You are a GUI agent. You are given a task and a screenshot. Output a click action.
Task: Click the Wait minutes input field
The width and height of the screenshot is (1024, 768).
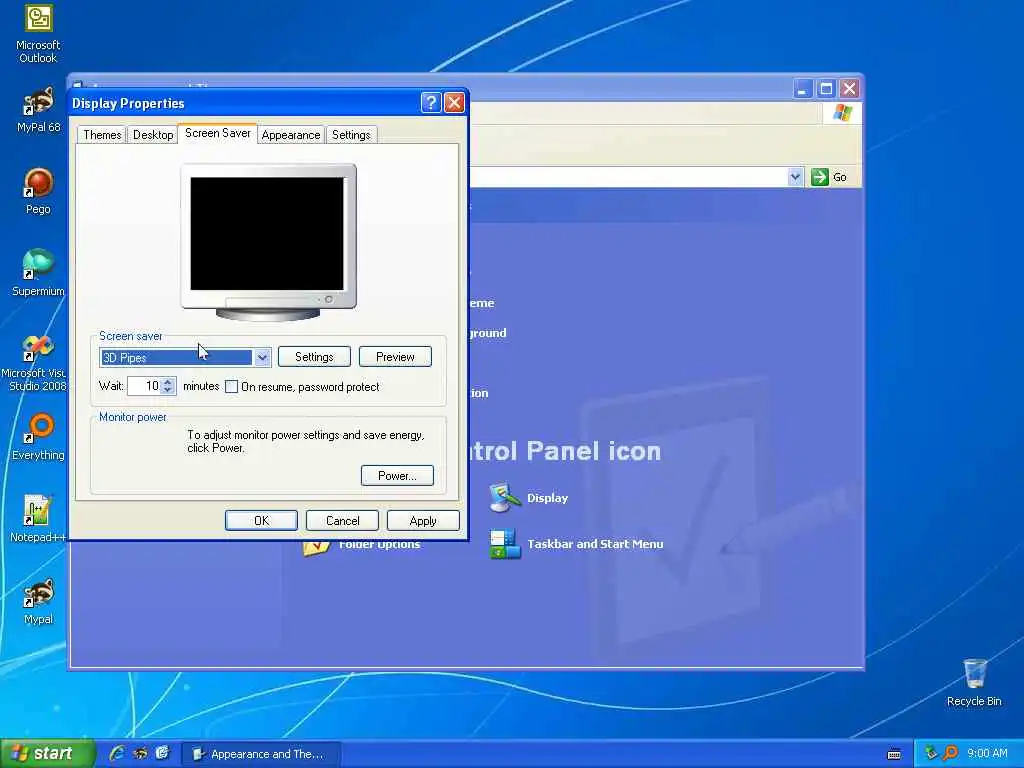tap(144, 386)
